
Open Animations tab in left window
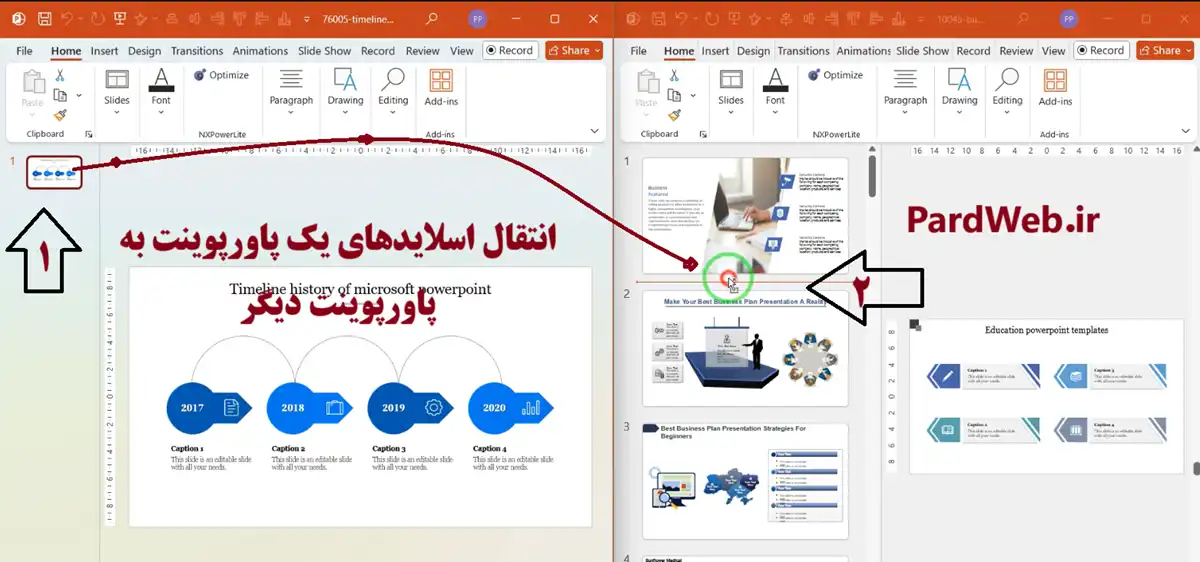coord(260,51)
